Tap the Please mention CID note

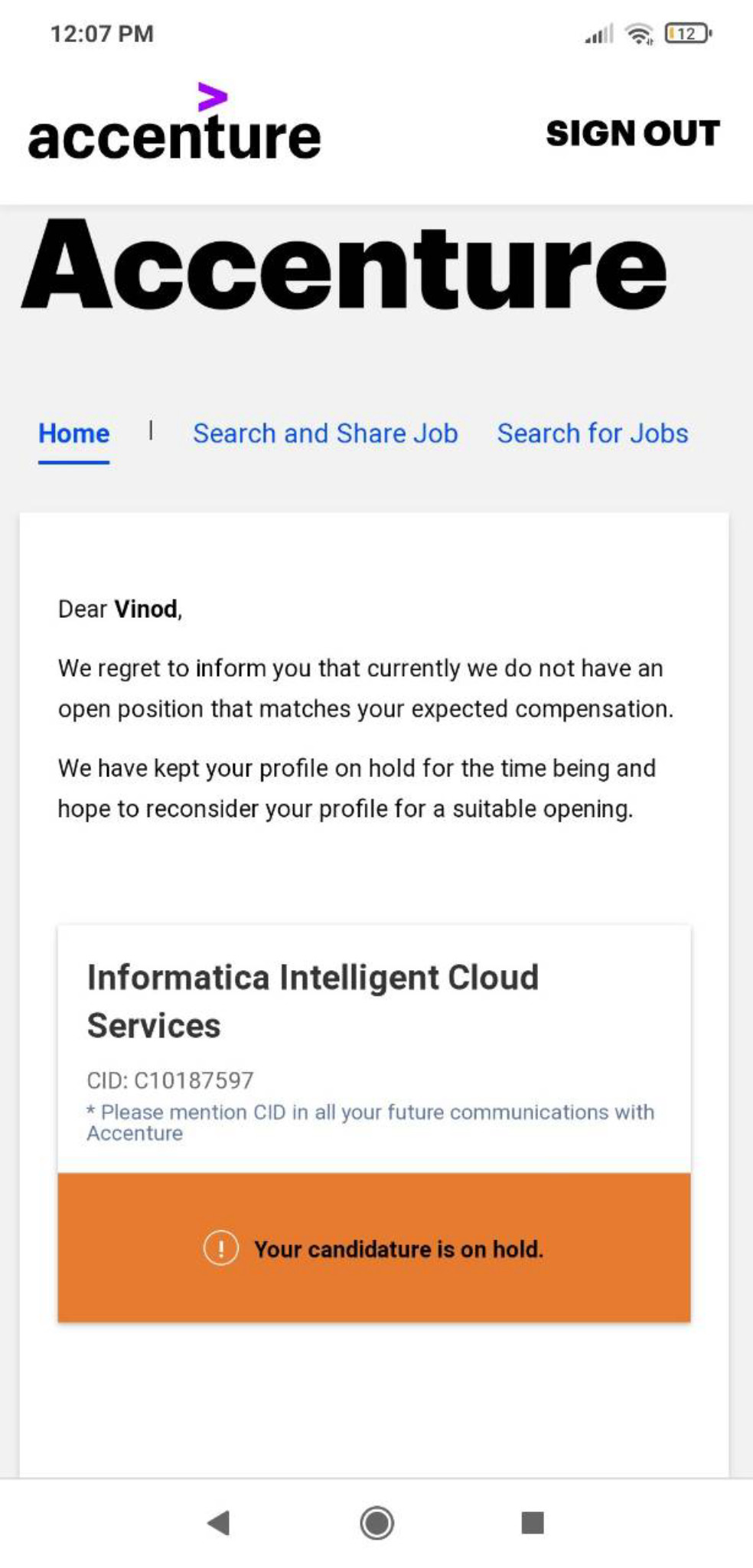[x=370, y=1122]
